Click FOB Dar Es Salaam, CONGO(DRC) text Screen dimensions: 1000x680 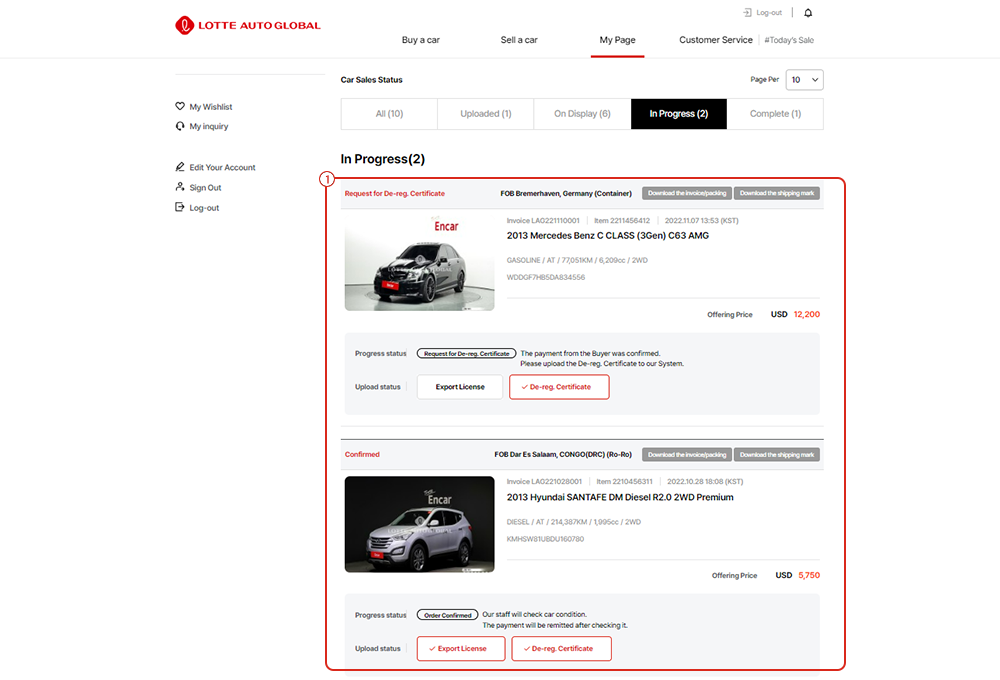pos(563,455)
